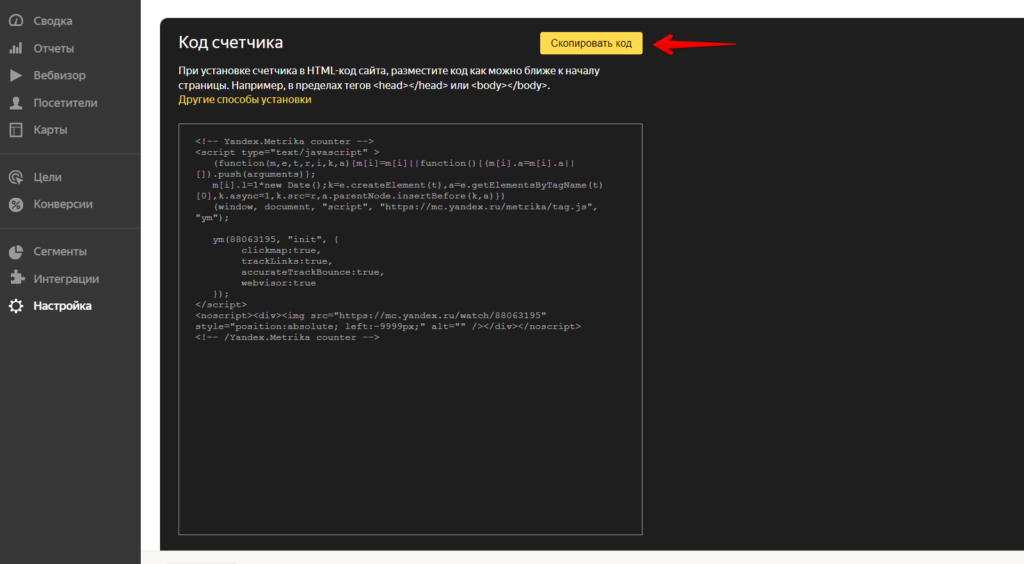
Task: Click the Отчеты bar chart icon
Action: (16, 48)
